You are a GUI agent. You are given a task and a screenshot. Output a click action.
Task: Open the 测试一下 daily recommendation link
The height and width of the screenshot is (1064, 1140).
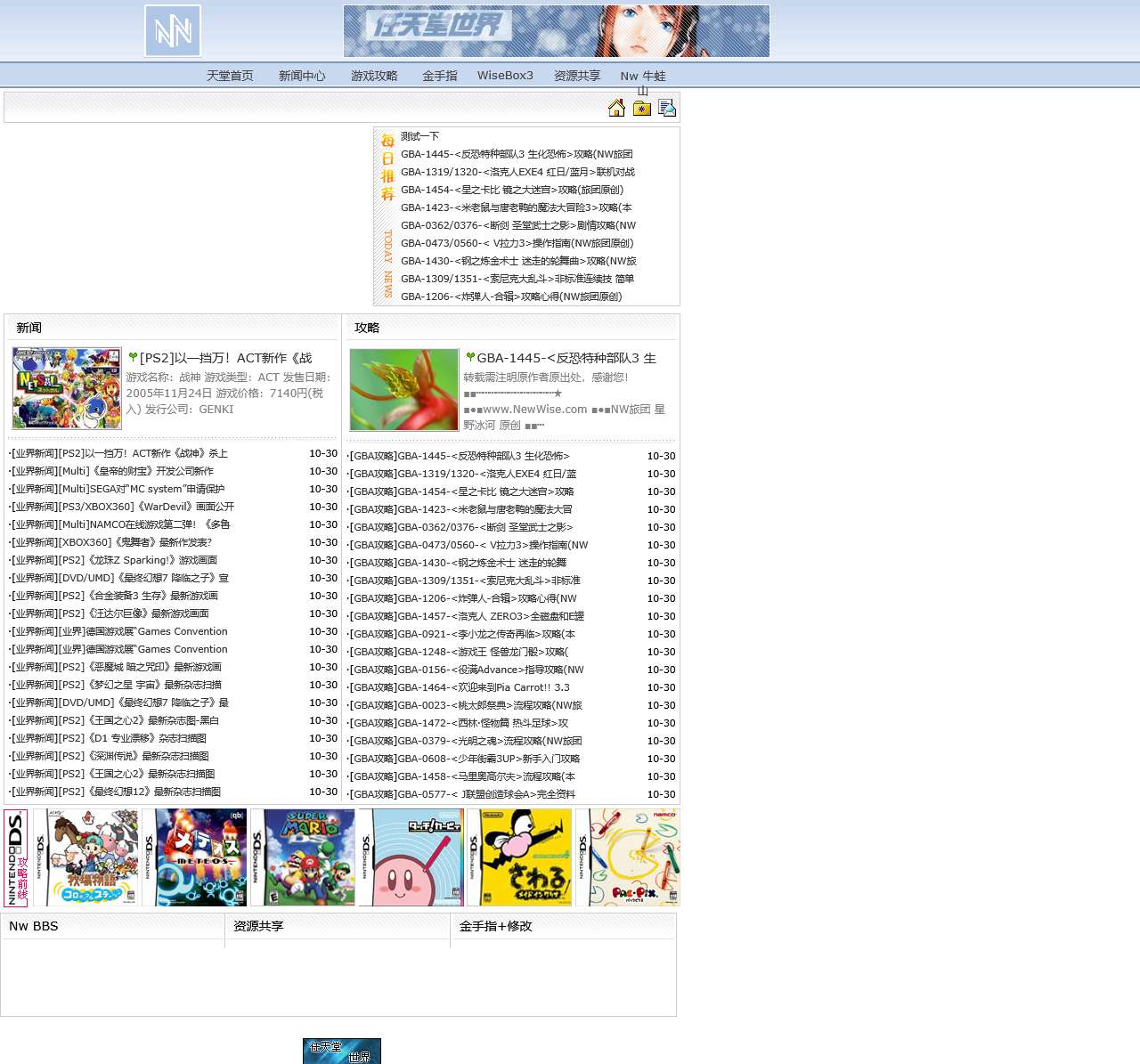pos(419,136)
